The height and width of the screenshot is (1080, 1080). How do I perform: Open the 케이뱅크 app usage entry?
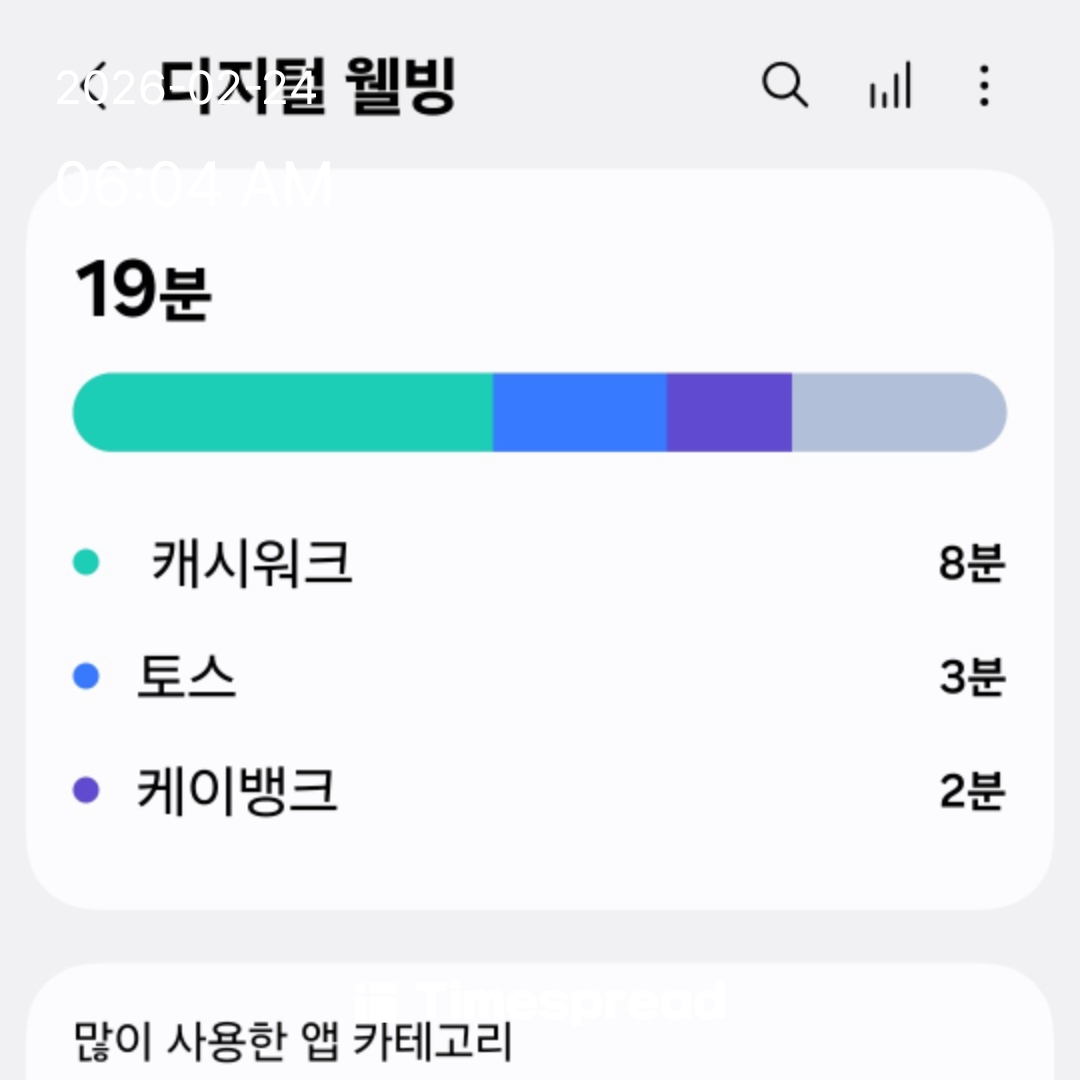click(238, 791)
